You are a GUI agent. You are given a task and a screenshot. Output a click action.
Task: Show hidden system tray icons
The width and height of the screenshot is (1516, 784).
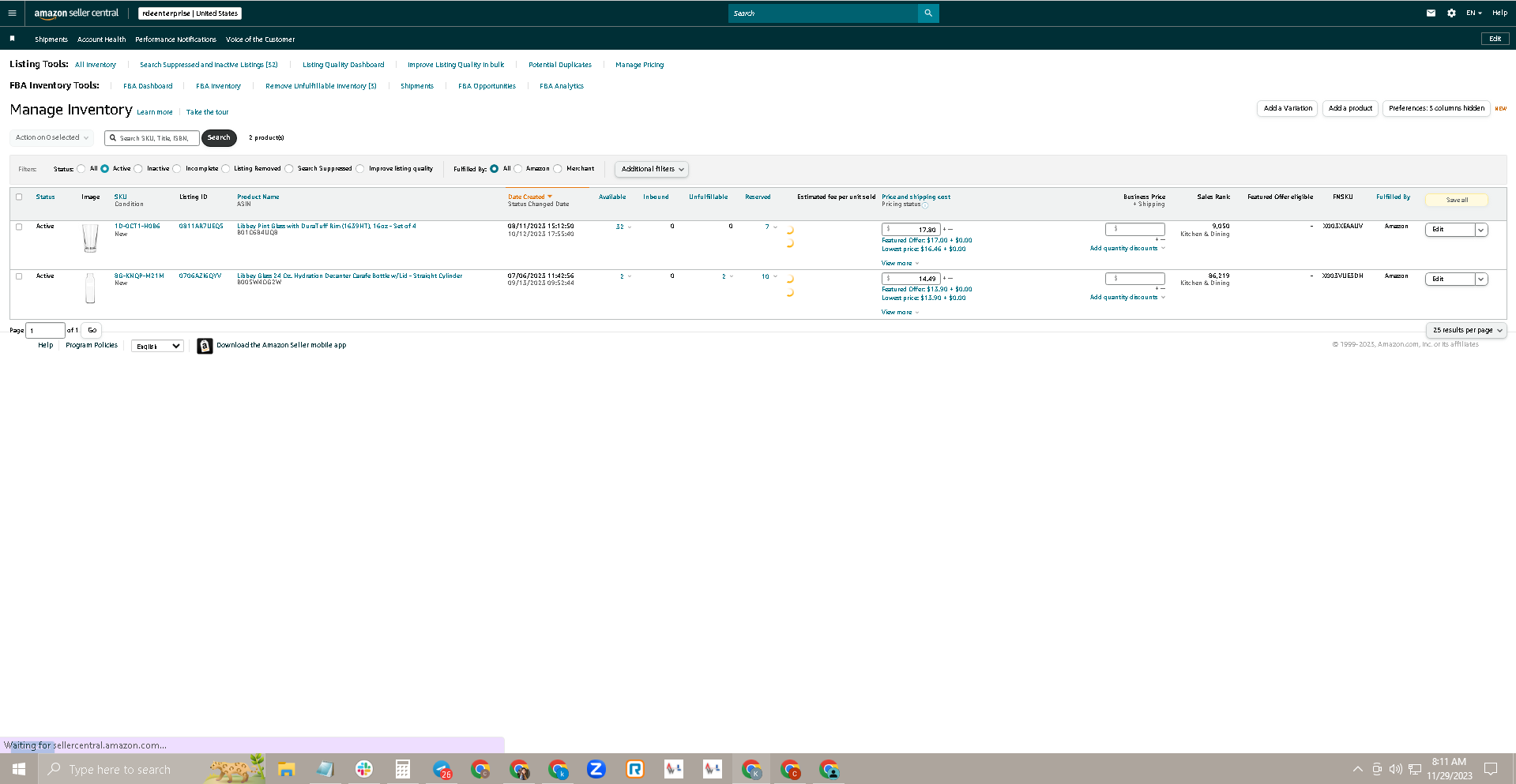(x=1357, y=769)
